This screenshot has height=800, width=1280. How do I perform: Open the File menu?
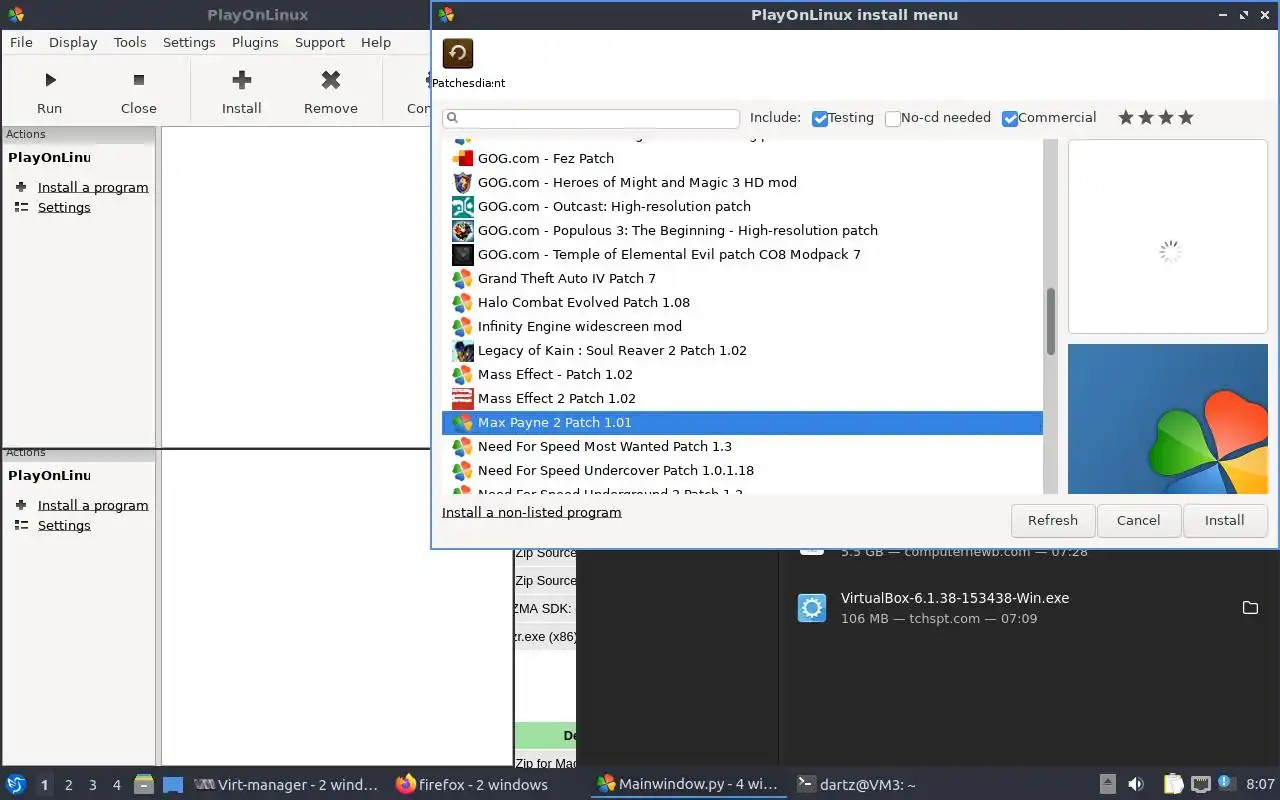click(x=21, y=42)
